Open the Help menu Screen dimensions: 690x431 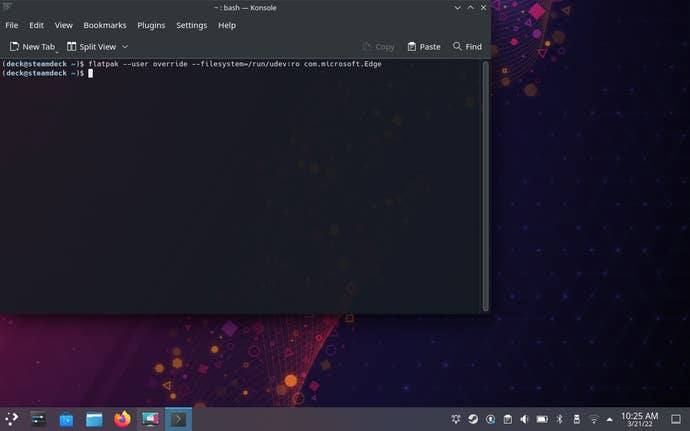(x=227, y=25)
